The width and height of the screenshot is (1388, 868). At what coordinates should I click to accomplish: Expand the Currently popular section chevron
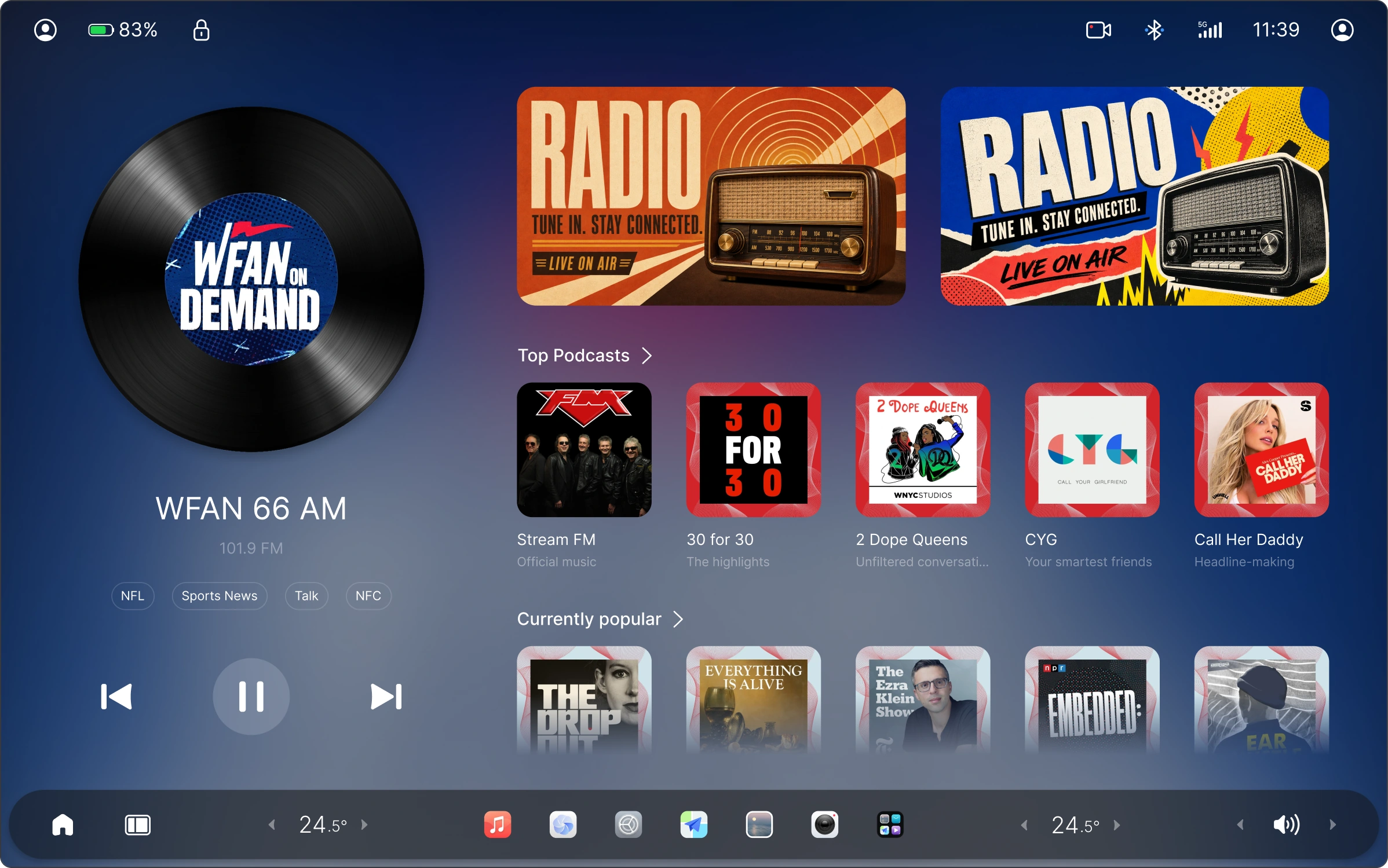click(678, 620)
